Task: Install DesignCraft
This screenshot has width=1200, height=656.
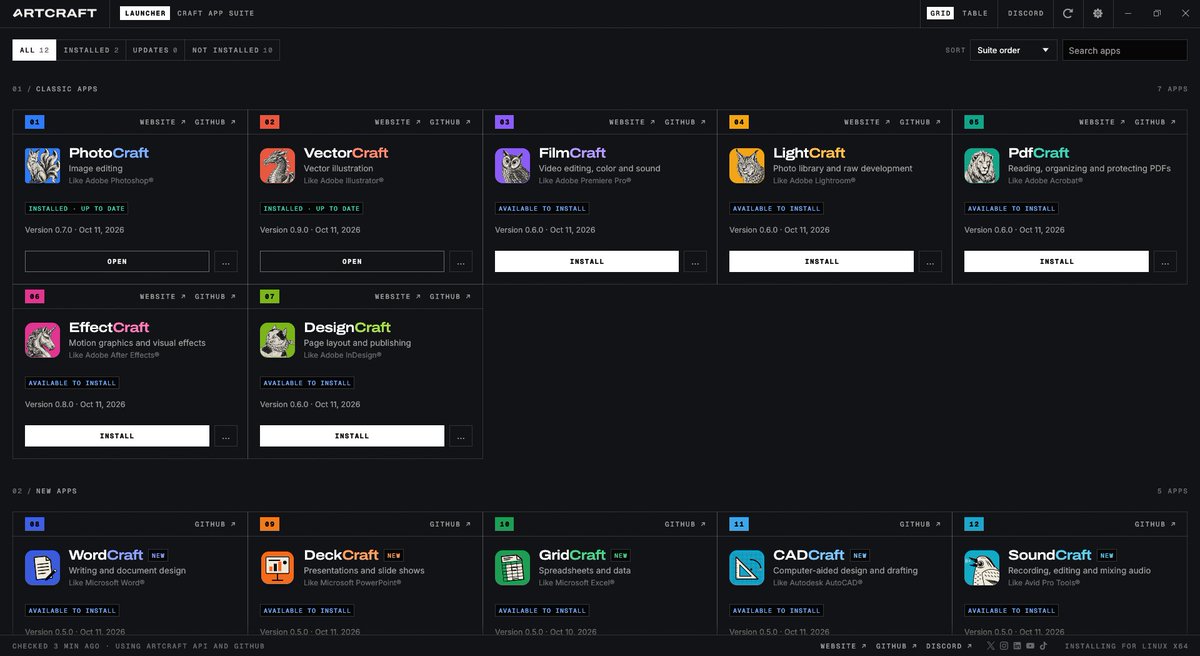Action: (x=352, y=436)
